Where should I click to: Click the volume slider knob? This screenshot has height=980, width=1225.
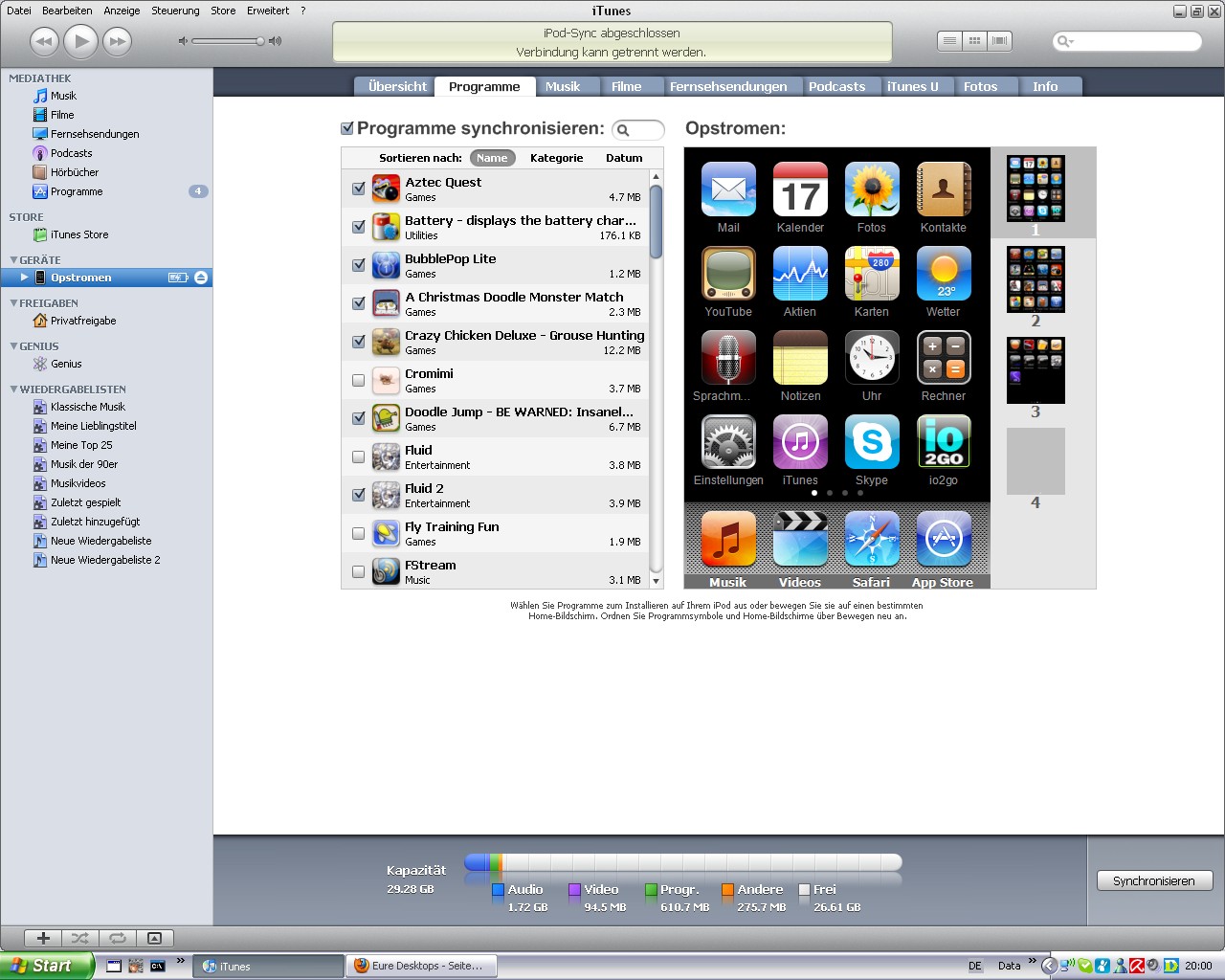259,41
